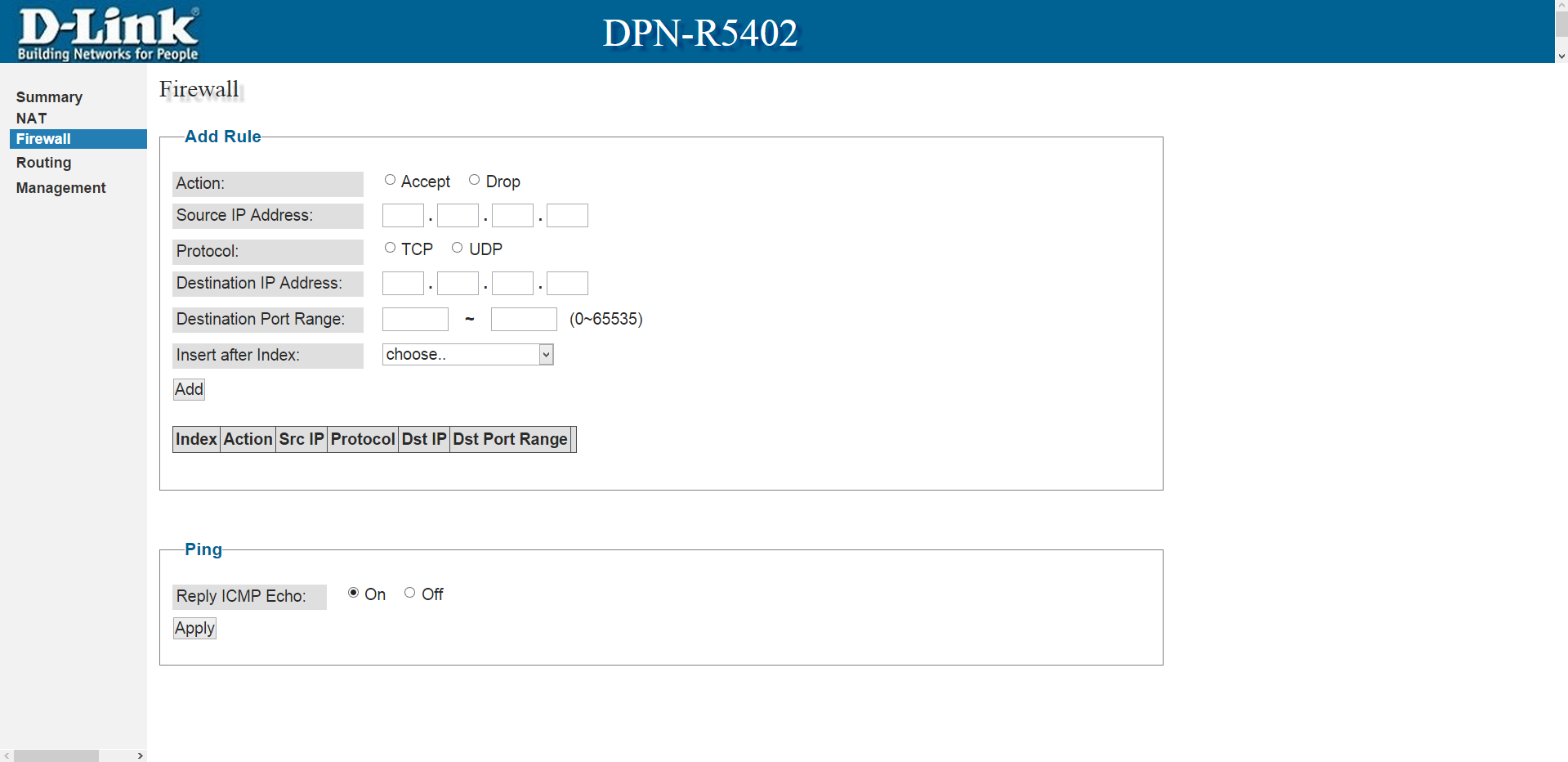Screen dimensions: 1568x762
Task: Focus second octet of Source IP Address
Action: click(x=458, y=215)
